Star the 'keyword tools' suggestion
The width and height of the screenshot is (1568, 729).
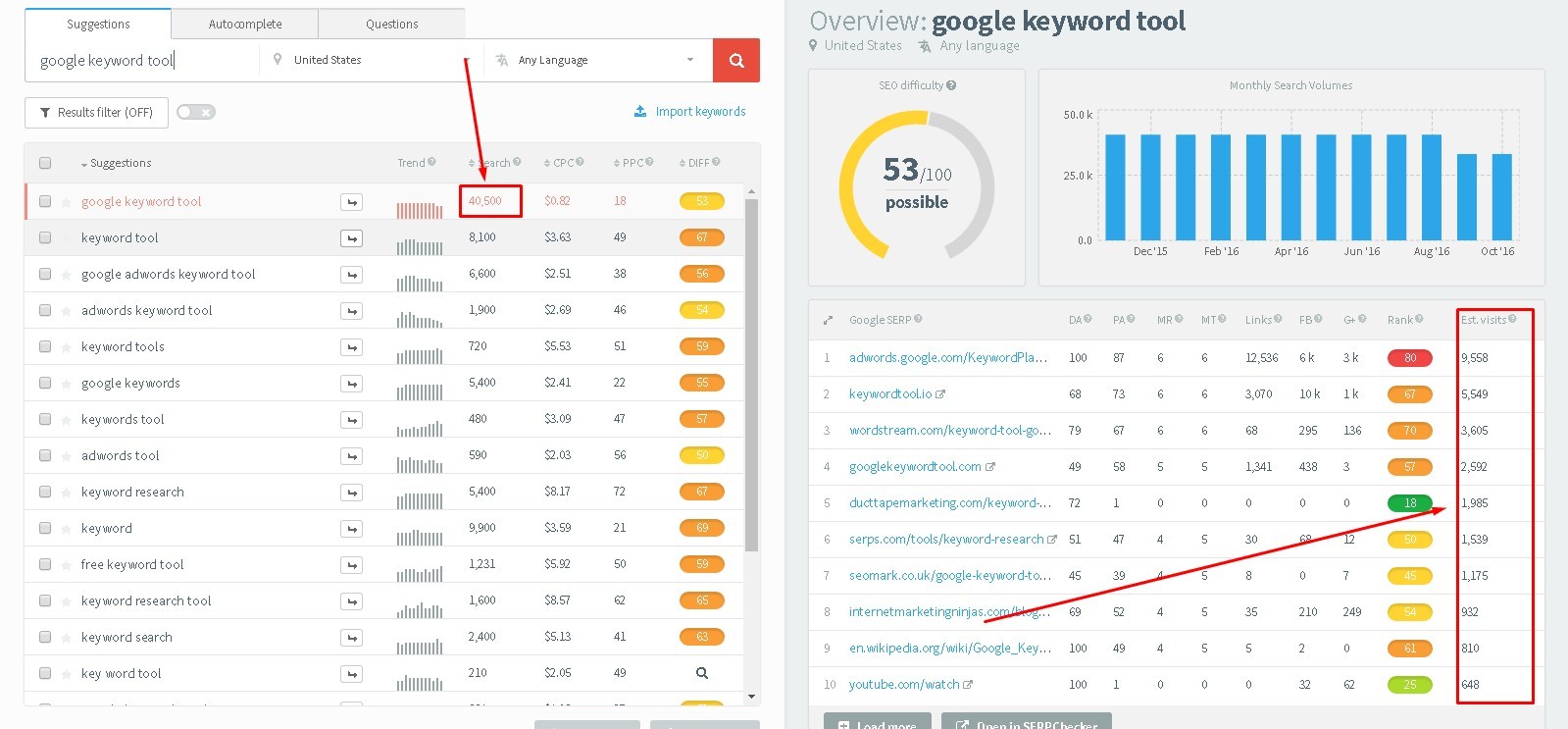pos(67,347)
